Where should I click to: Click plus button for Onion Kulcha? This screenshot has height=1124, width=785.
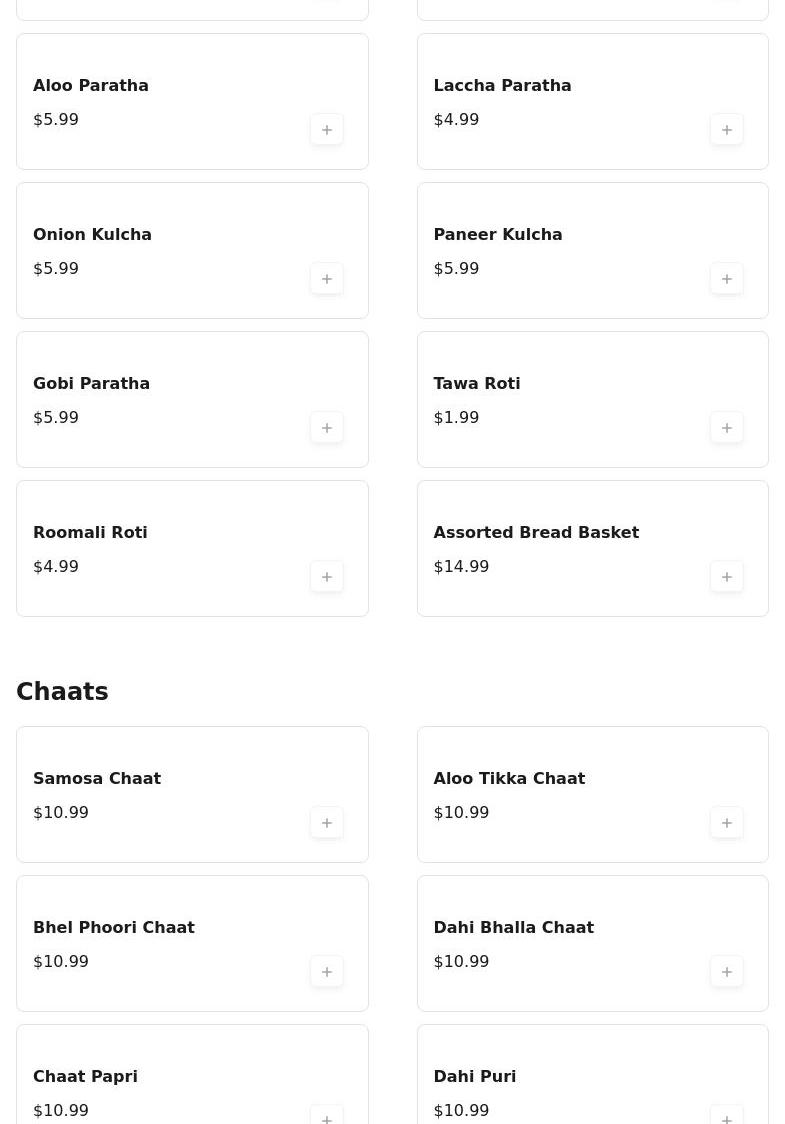click(327, 279)
